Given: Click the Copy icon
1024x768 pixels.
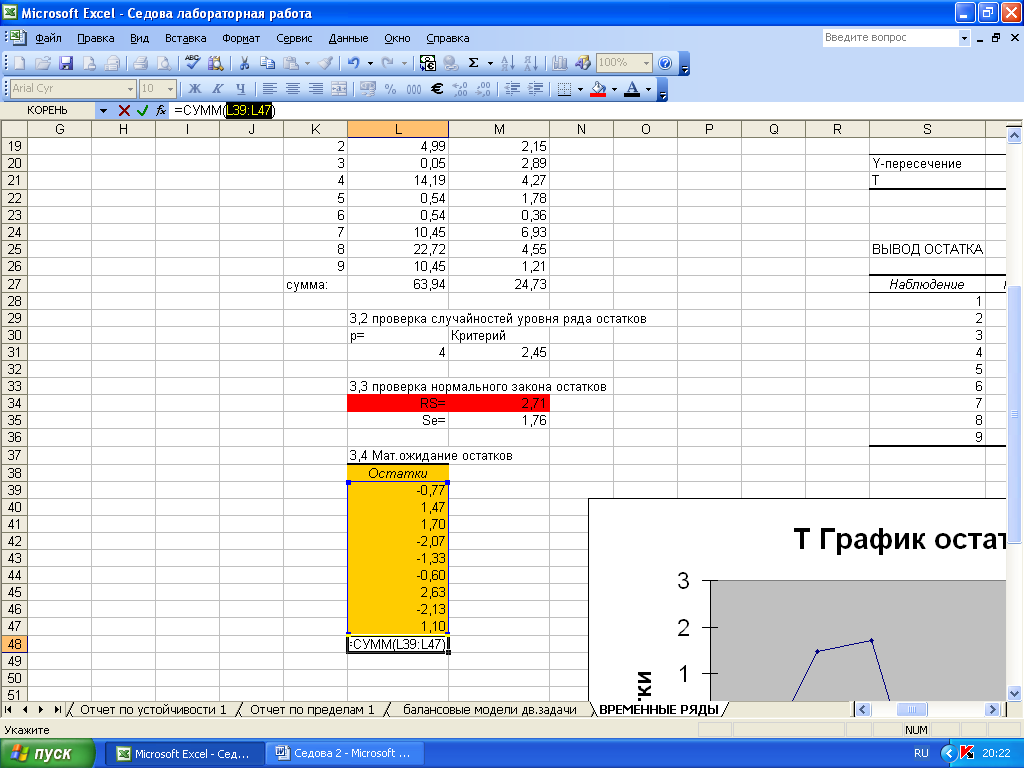Looking at the screenshot, I should [x=267, y=63].
